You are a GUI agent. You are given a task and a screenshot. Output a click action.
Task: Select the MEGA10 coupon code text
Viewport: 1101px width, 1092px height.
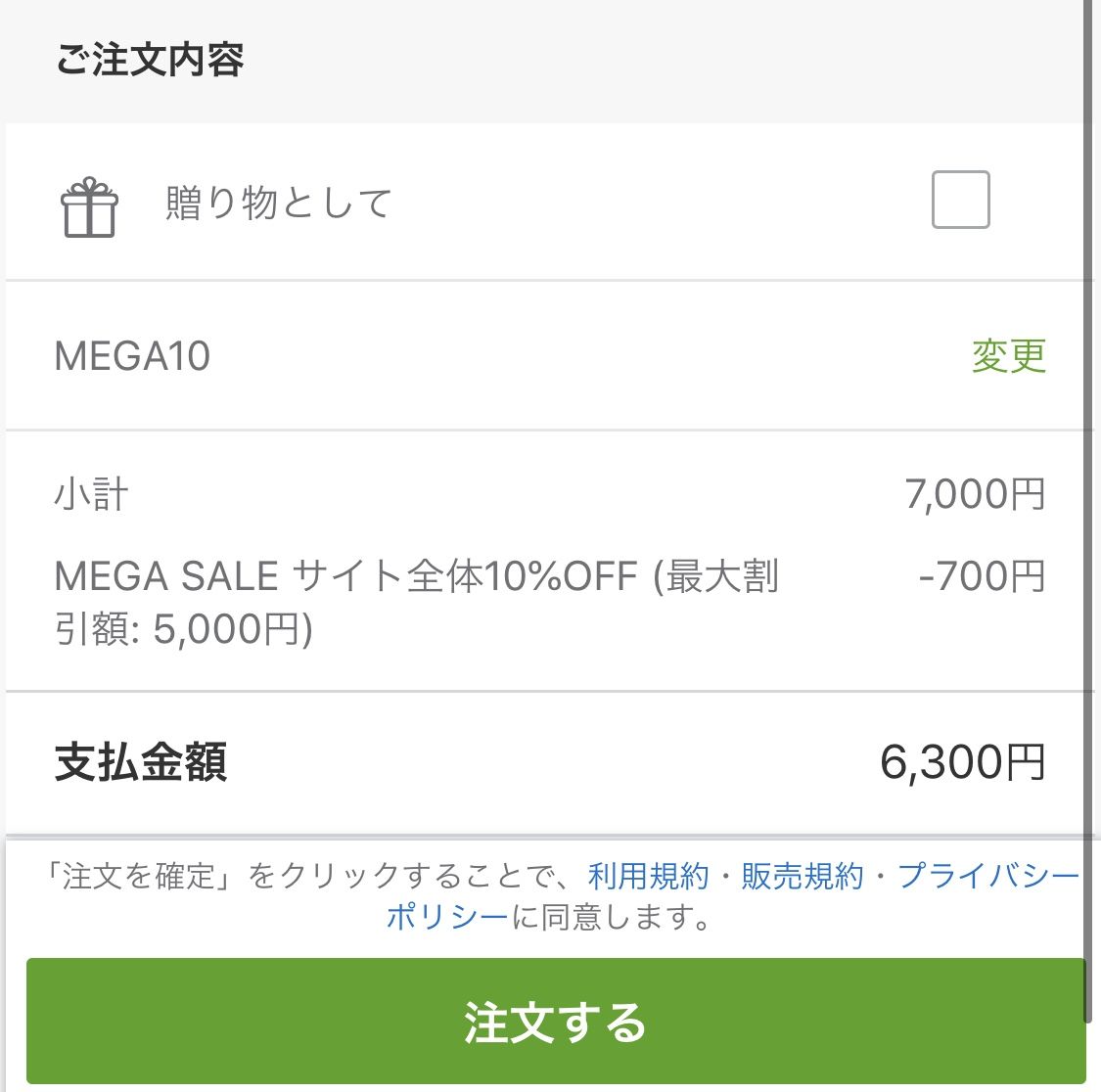click(x=132, y=356)
